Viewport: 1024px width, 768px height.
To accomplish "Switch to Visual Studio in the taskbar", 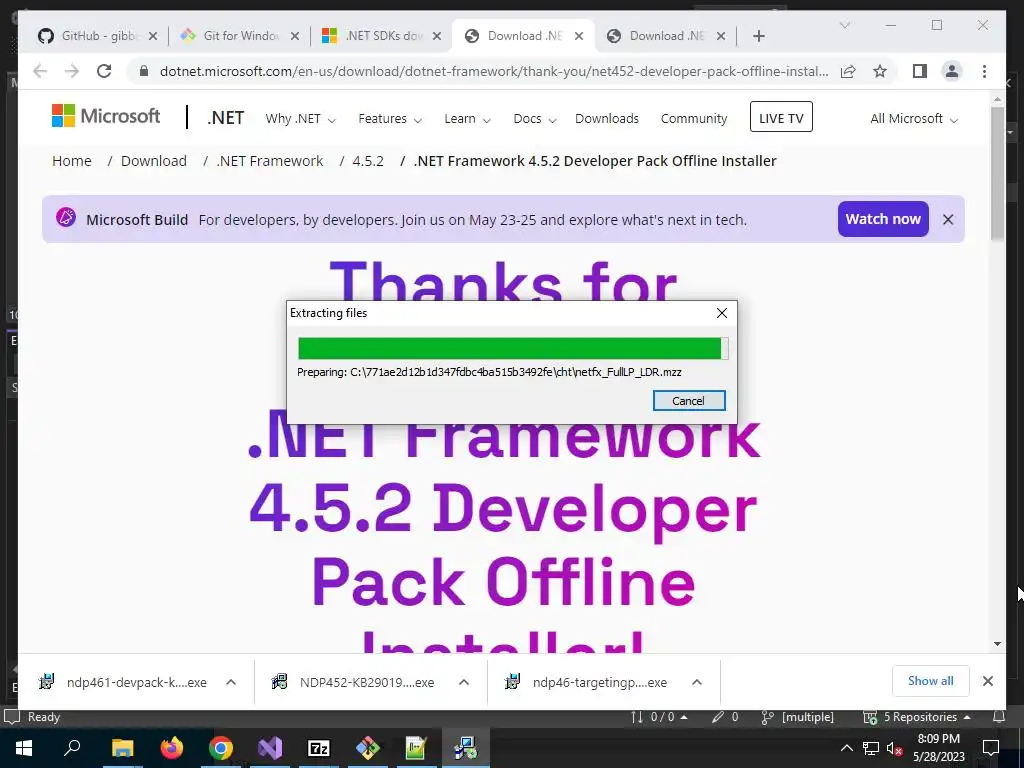I will [270, 748].
